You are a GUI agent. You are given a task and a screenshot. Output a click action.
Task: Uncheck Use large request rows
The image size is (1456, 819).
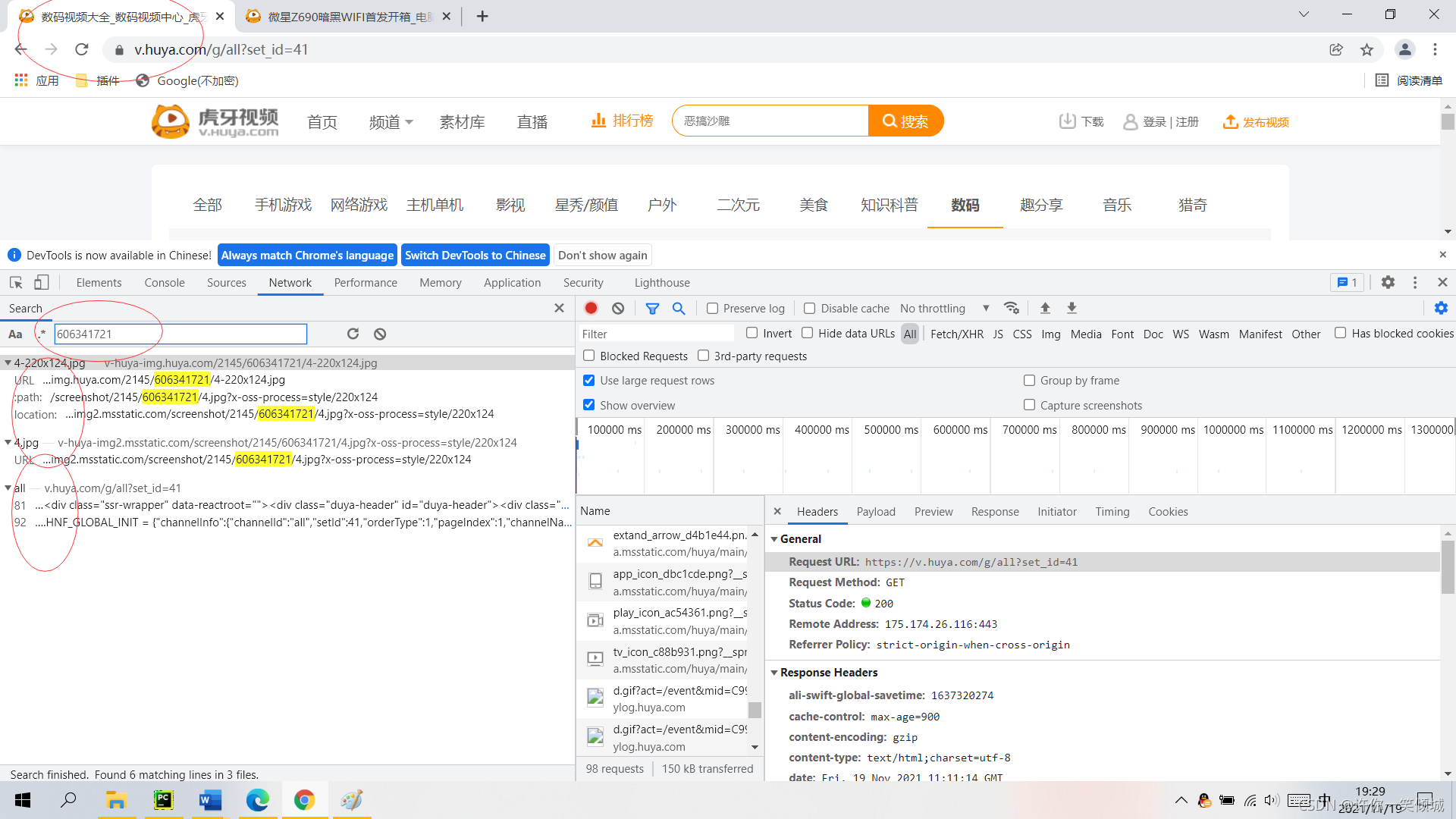pyautogui.click(x=589, y=381)
